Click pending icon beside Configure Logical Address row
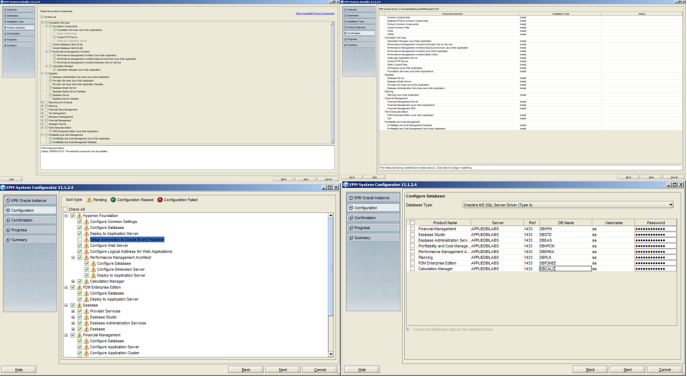This screenshot has width=687, height=377. point(86,252)
